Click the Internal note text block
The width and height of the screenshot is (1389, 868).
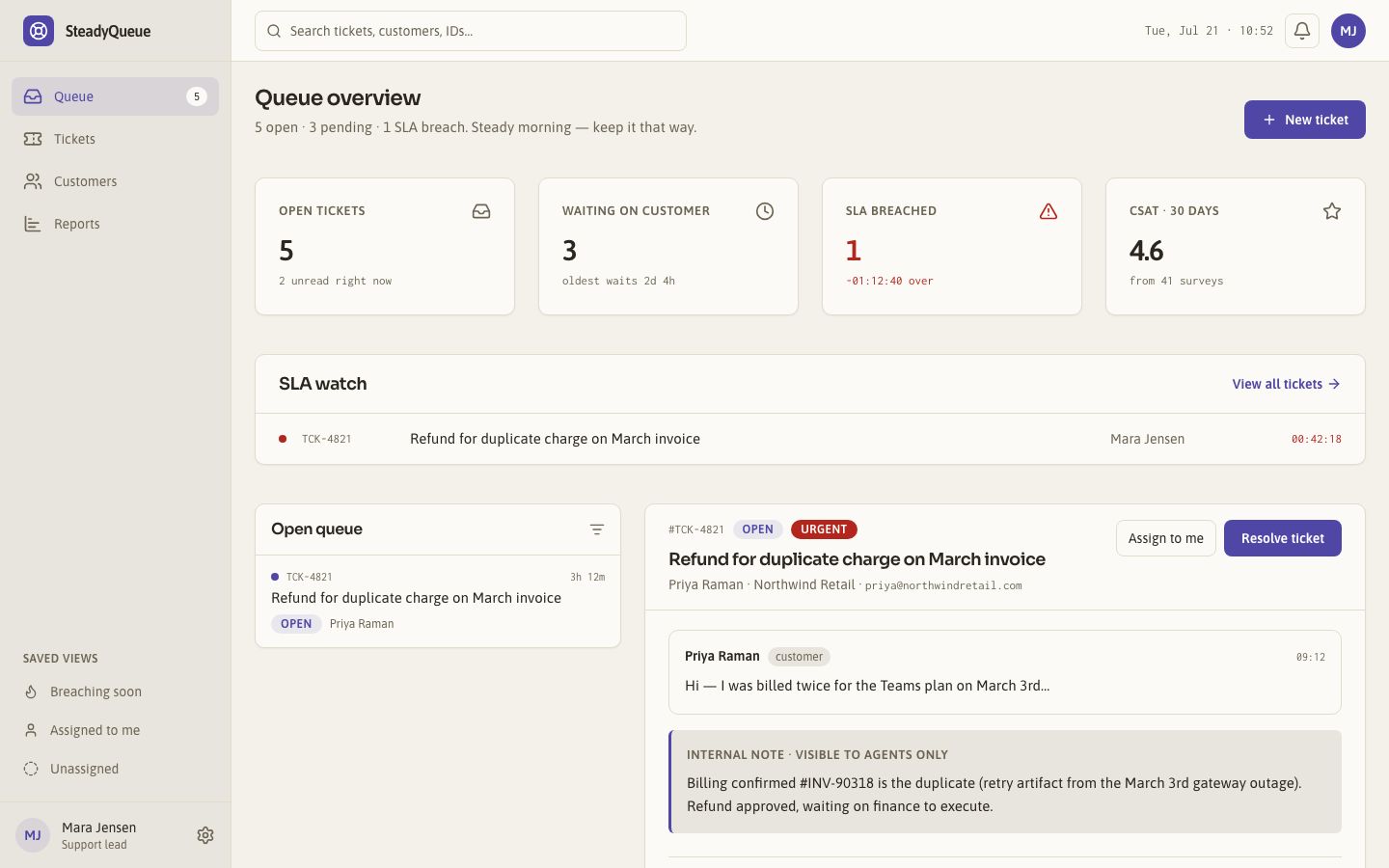pyautogui.click(x=1005, y=782)
